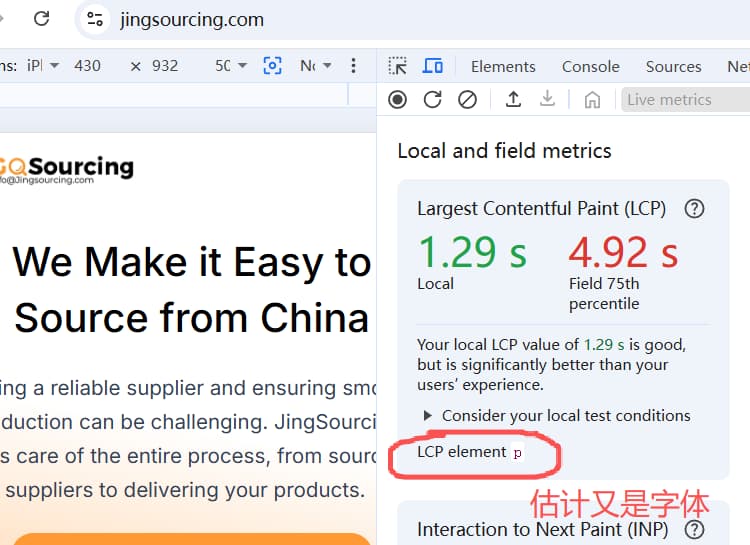Switch to the Sources tab
This screenshot has height=545, width=750.
673,67
